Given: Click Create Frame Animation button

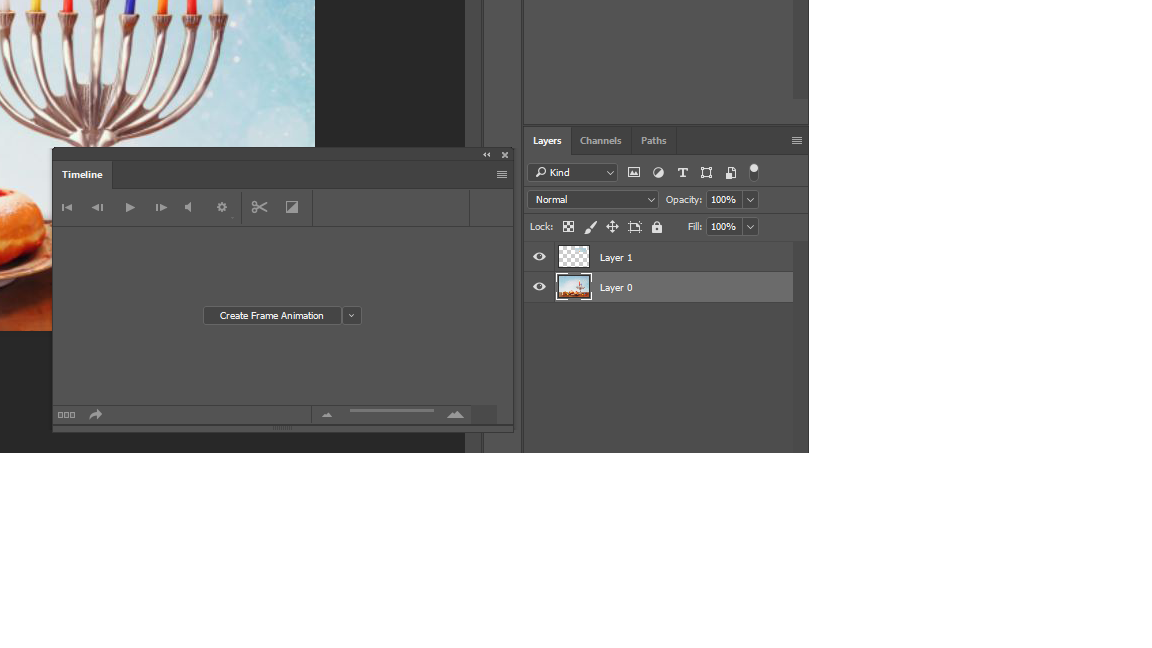Looking at the screenshot, I should 272,316.
